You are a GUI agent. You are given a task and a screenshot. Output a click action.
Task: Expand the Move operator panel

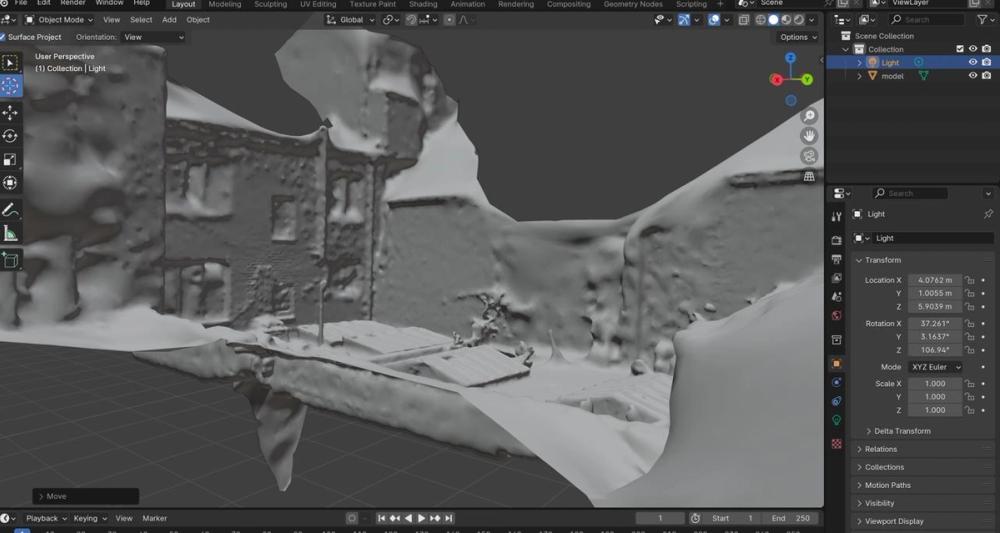click(x=85, y=496)
